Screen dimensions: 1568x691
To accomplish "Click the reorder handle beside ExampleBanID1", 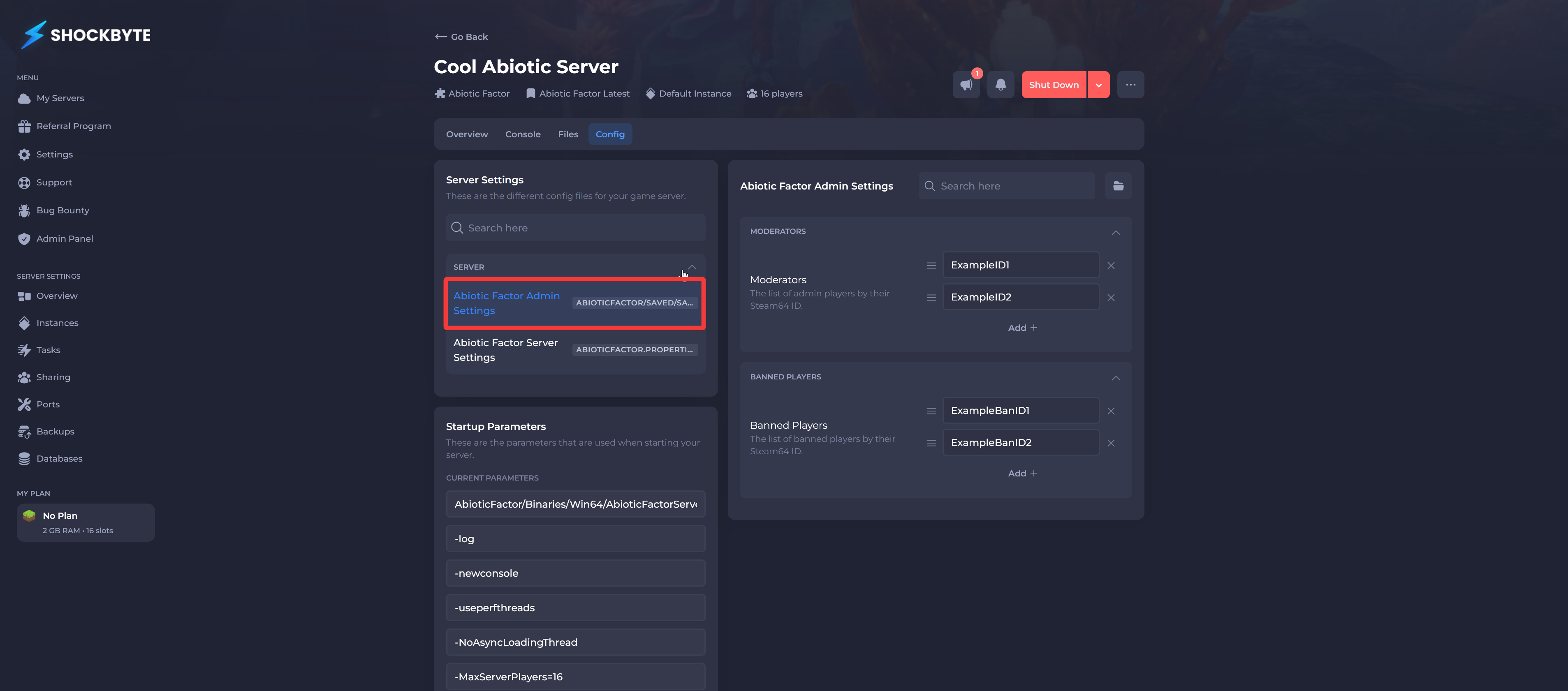I will (931, 411).
